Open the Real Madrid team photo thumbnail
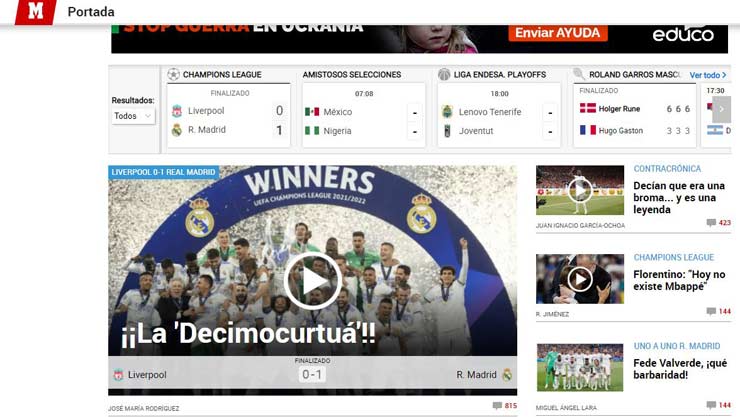740x417 pixels. [x=580, y=367]
